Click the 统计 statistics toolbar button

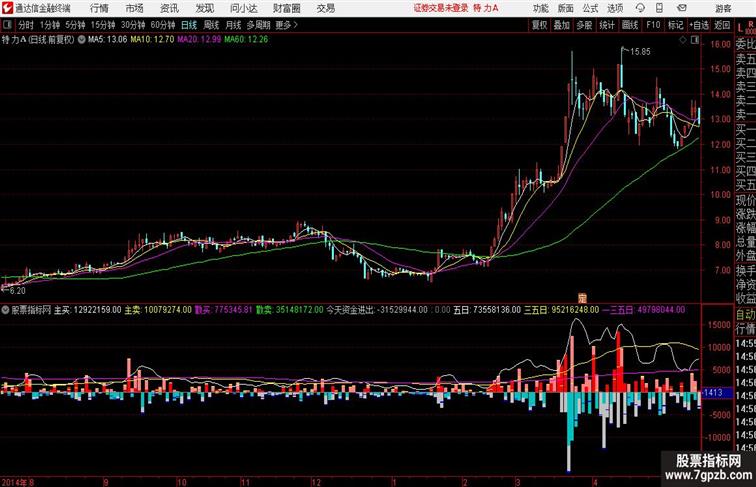pos(607,25)
